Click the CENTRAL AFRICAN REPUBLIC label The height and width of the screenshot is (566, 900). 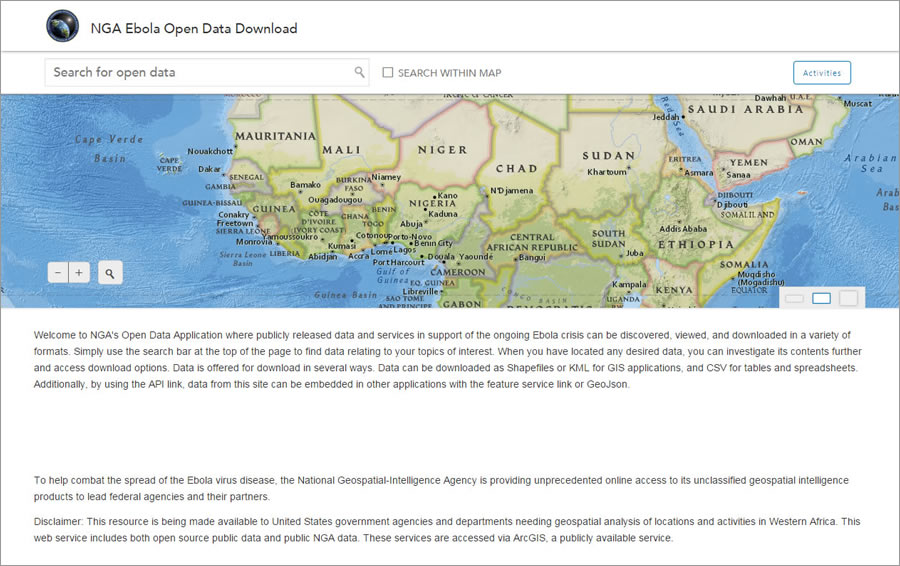(532, 242)
